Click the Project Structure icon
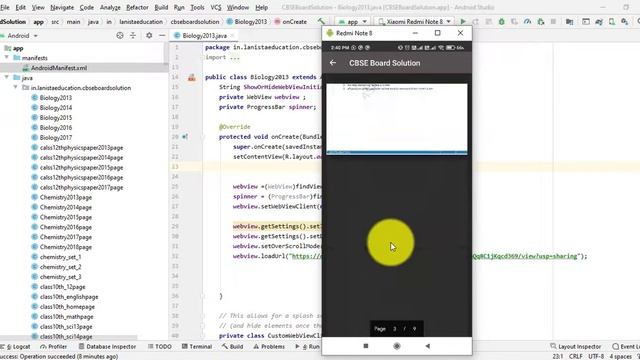 pyautogui.click(x=569, y=22)
